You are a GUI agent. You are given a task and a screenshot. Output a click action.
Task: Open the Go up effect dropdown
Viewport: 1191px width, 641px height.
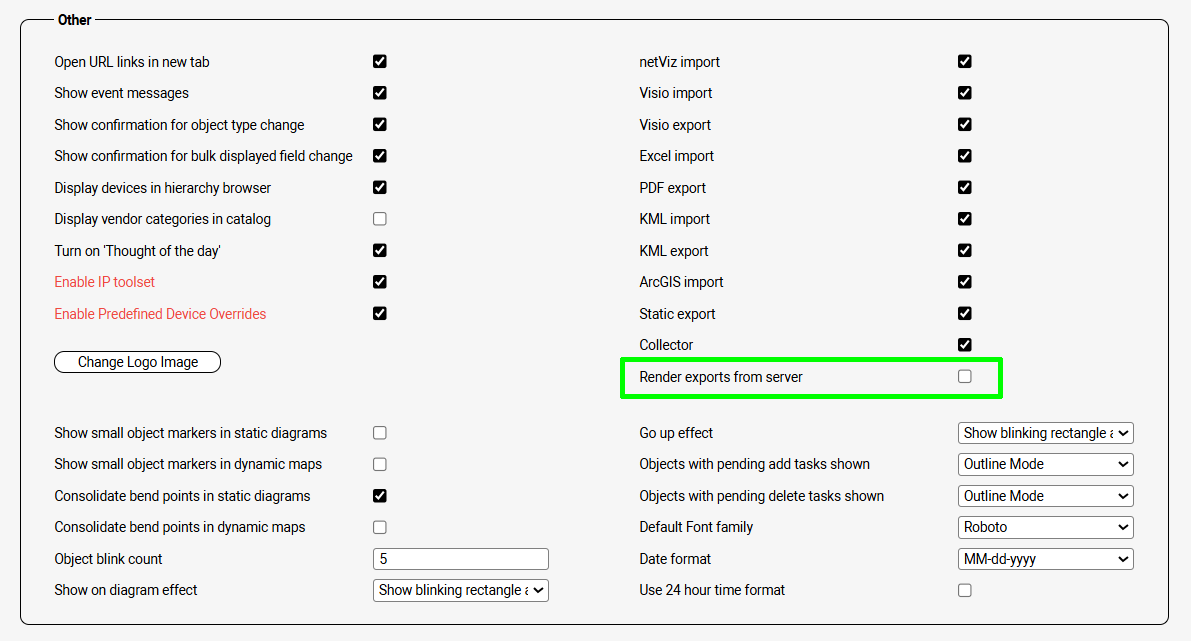tap(1045, 433)
